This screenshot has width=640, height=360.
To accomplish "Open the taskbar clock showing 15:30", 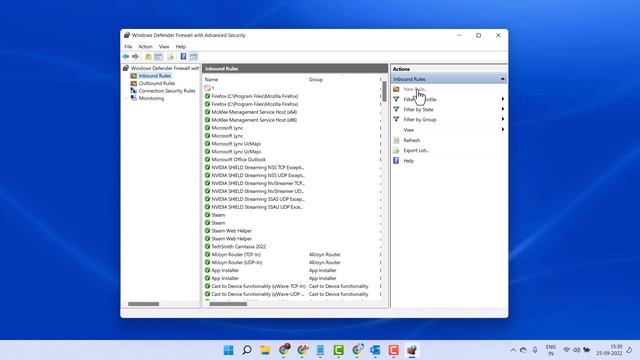I will (609, 350).
